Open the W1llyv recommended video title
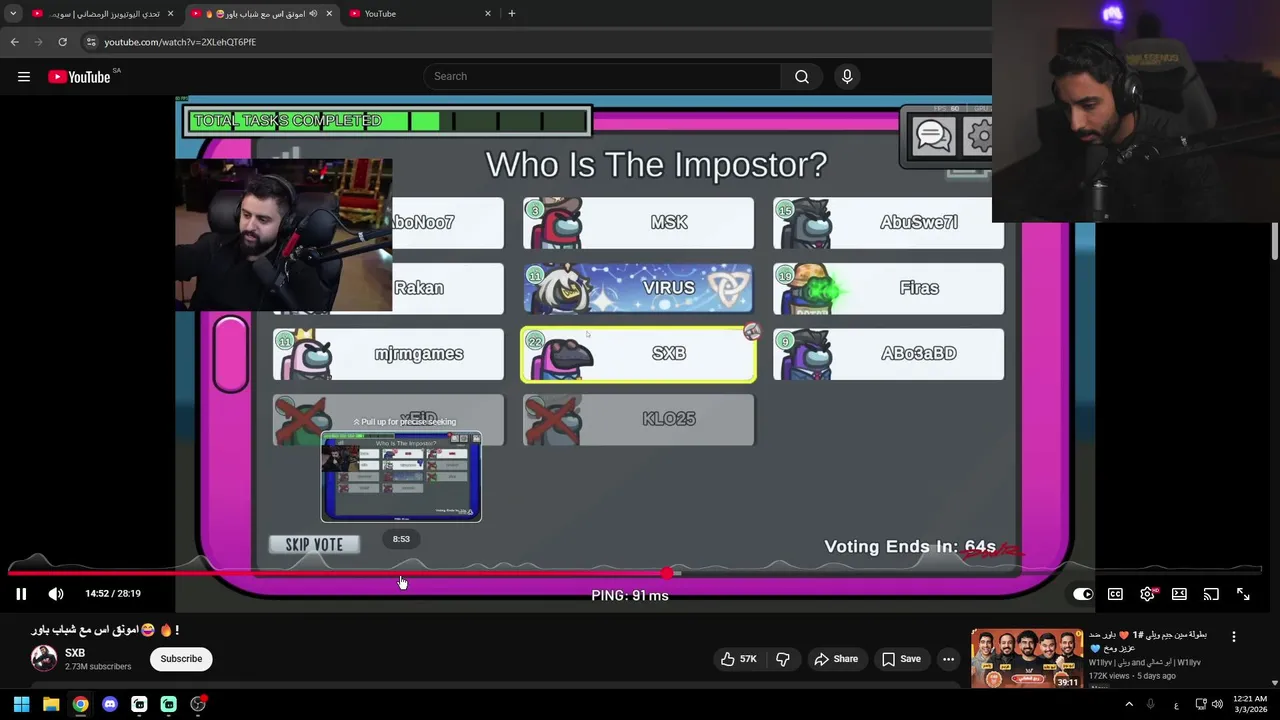The image size is (1280, 720). click(x=1148, y=641)
